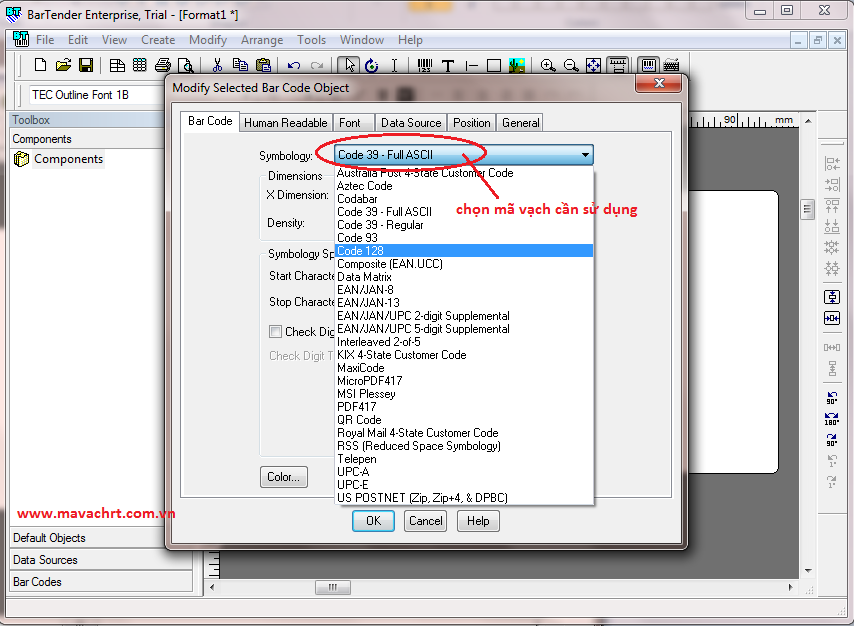Open Print Preview from the toolbar

point(185,65)
